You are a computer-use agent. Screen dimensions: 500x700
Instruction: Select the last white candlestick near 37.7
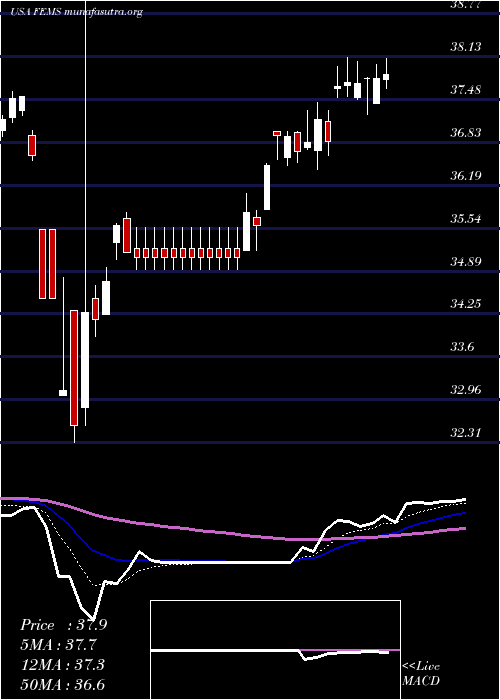pyautogui.click(x=386, y=77)
